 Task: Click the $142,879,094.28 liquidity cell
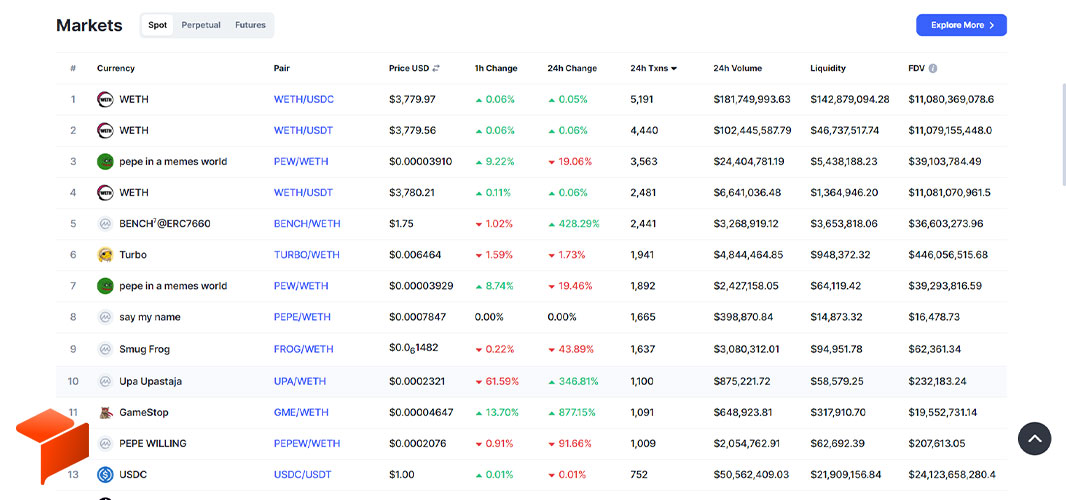pyautogui.click(x=850, y=99)
